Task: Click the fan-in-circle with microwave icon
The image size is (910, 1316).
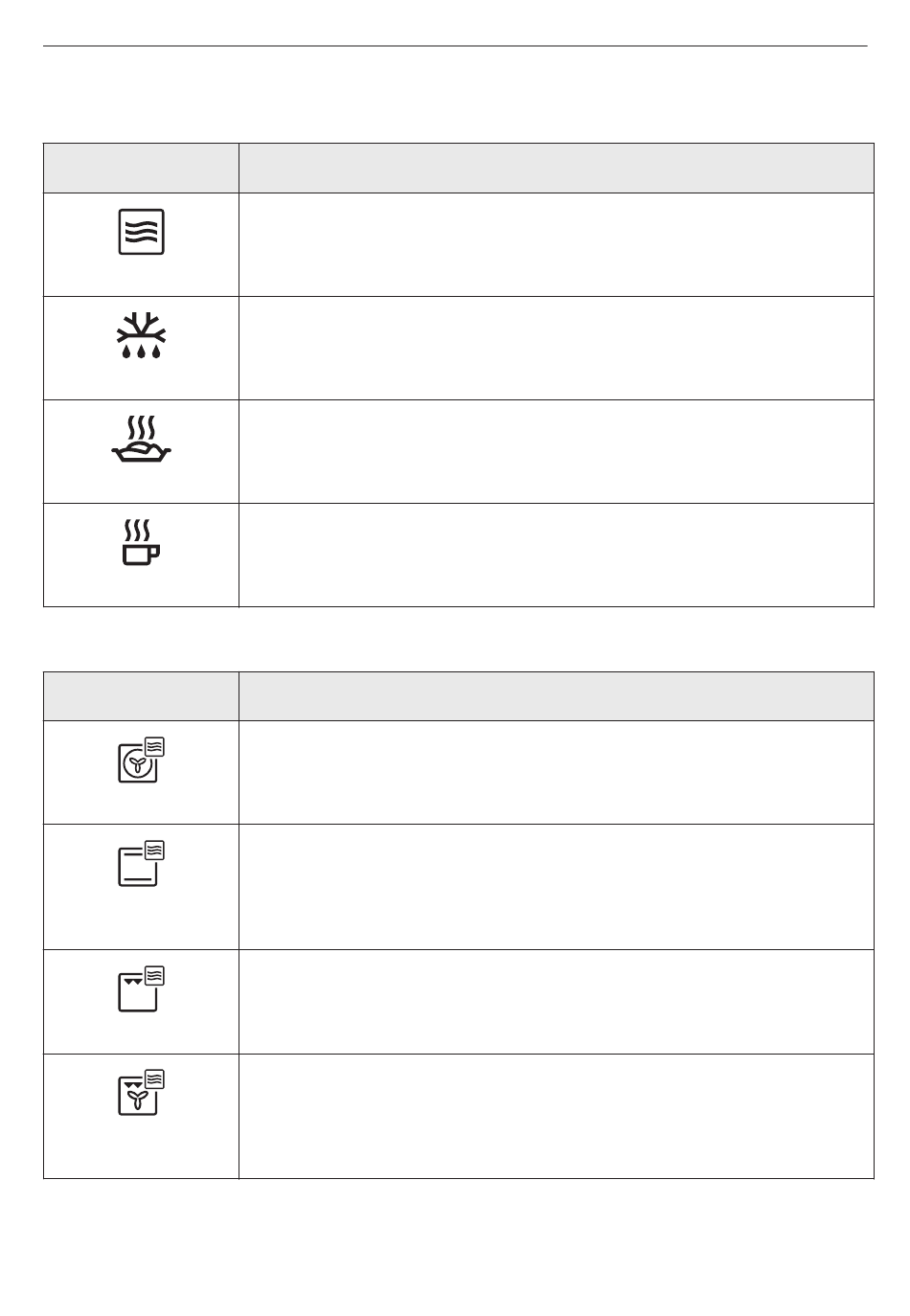Action: (x=142, y=760)
